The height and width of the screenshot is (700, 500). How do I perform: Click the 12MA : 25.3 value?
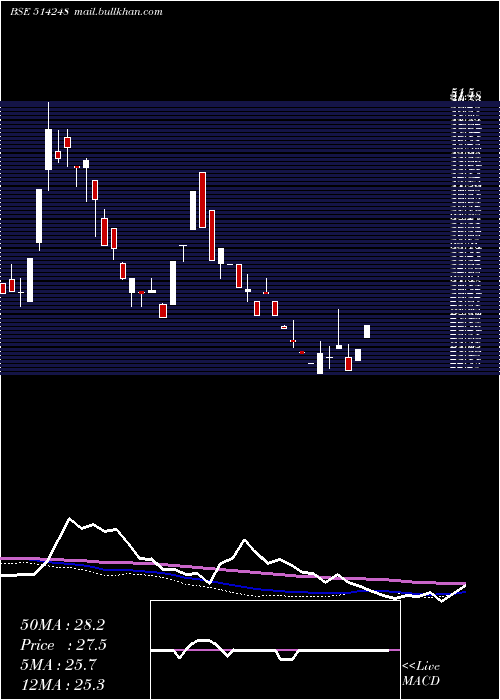click(62, 684)
